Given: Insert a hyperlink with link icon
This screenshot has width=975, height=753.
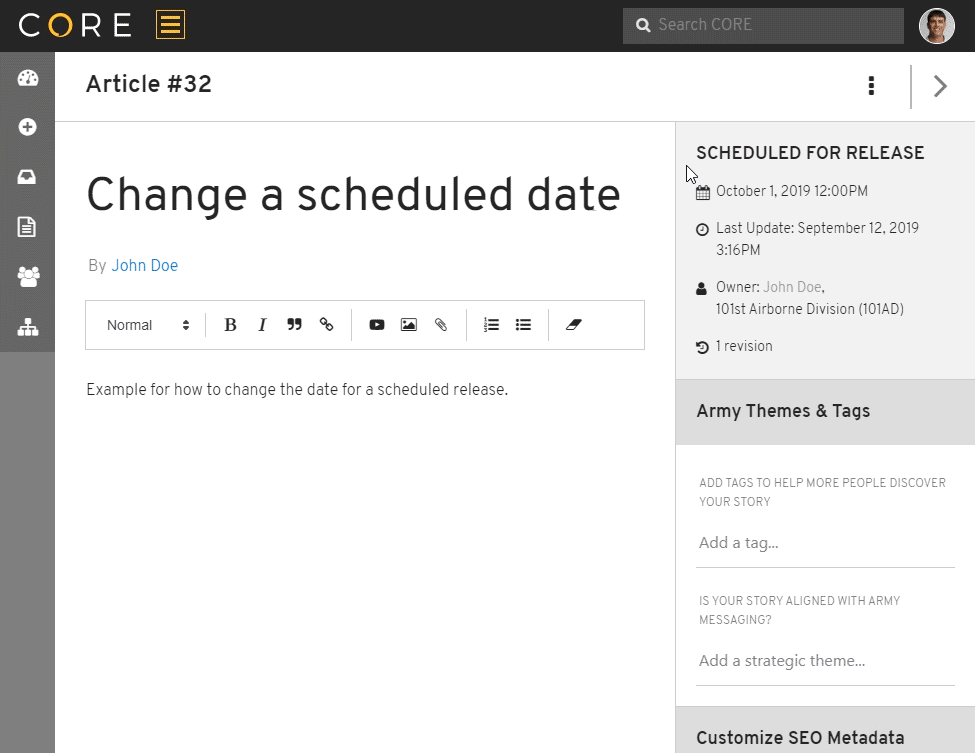Looking at the screenshot, I should tap(326, 325).
